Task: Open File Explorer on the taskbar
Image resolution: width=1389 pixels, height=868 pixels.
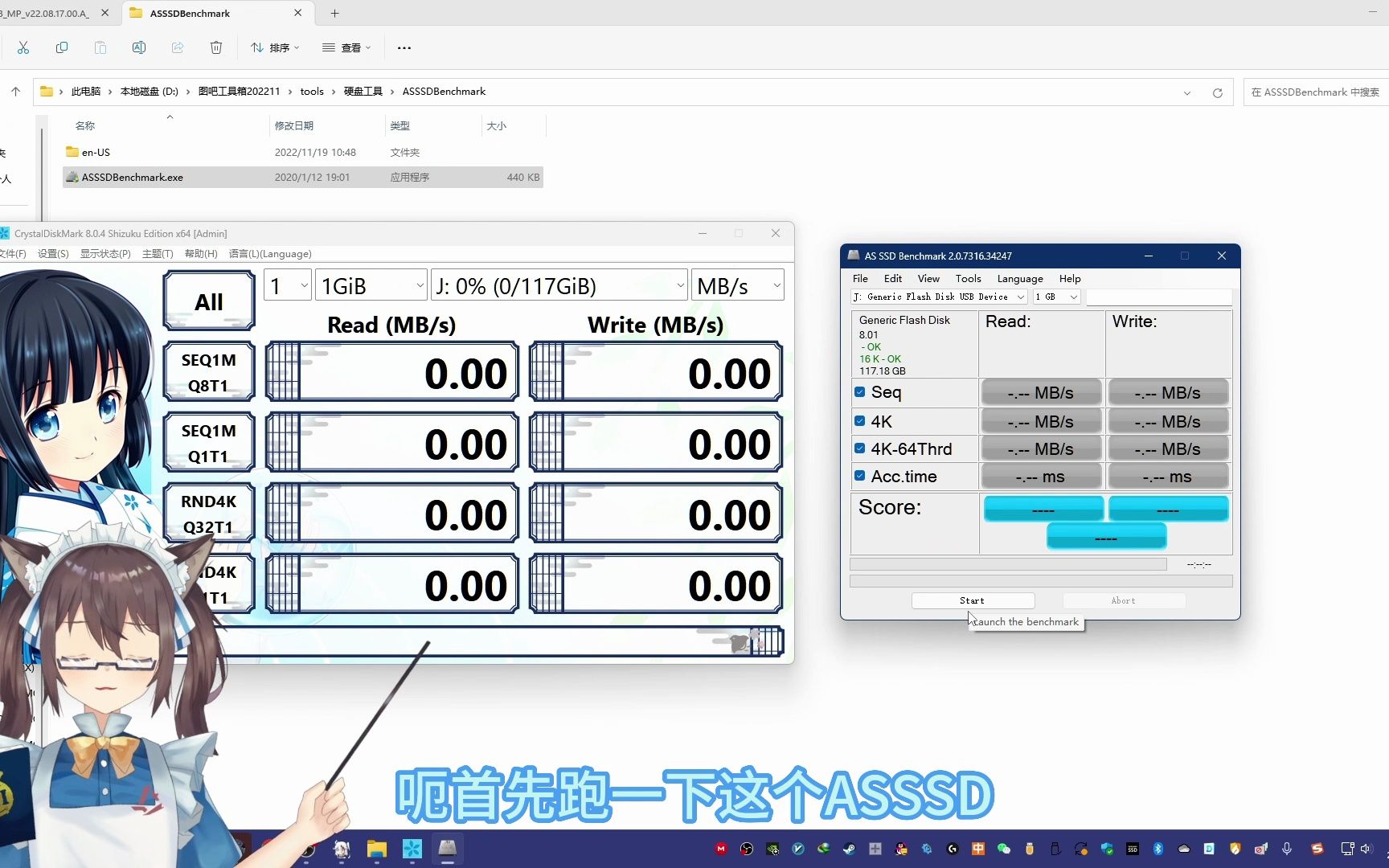Action: pyautogui.click(x=377, y=849)
